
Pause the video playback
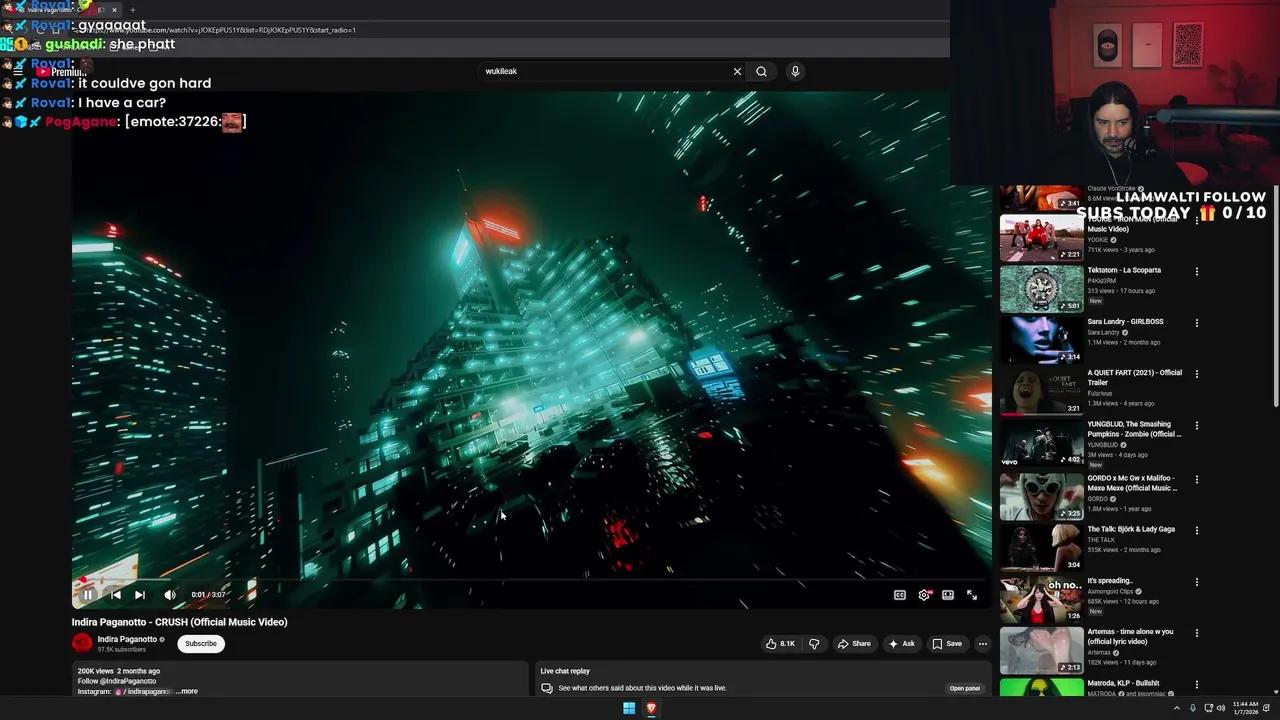point(87,595)
